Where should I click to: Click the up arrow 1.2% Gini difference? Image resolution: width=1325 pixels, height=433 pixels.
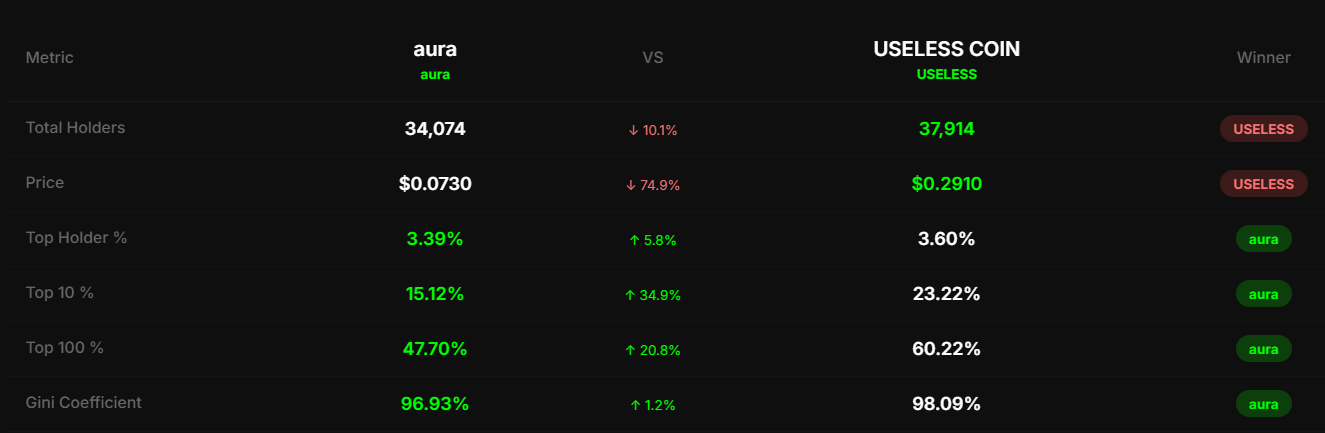click(x=652, y=405)
